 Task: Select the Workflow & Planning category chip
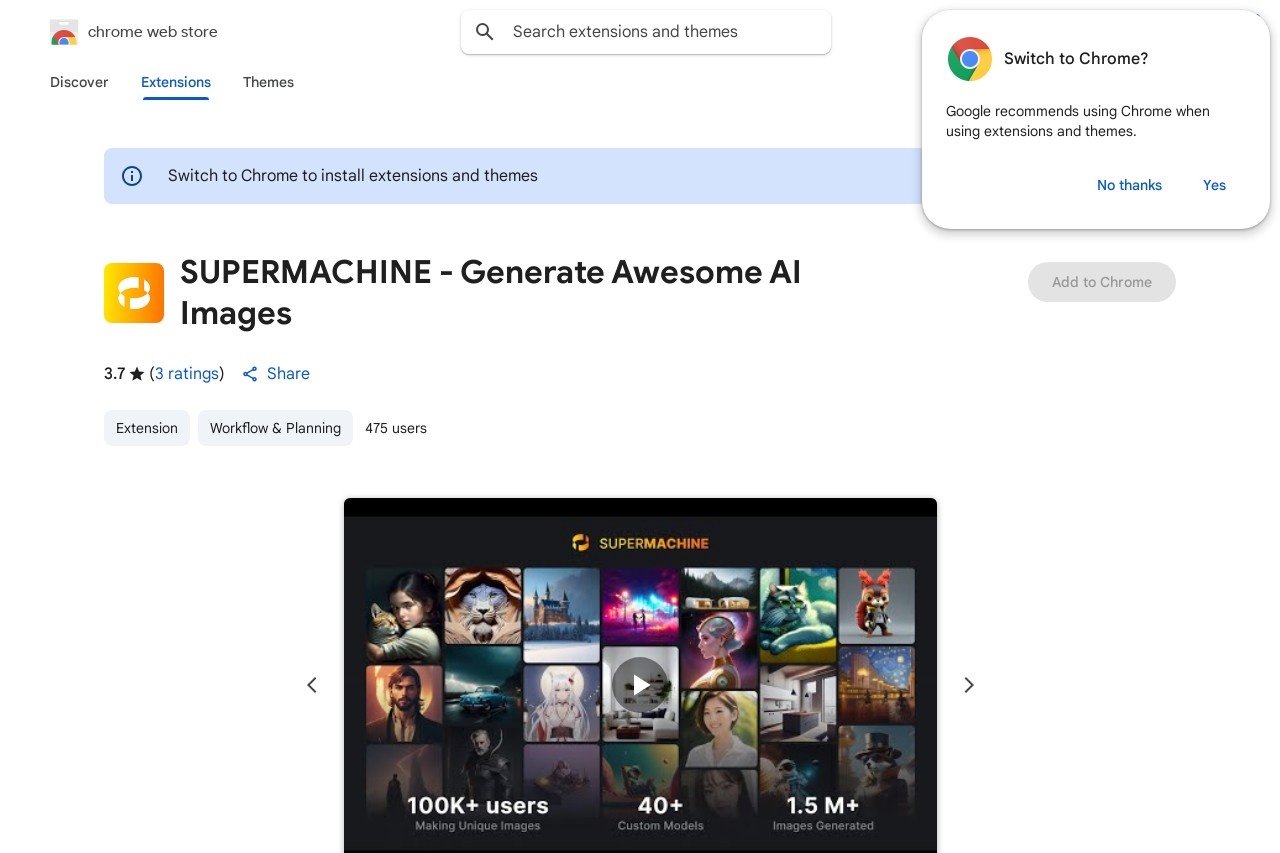(275, 428)
